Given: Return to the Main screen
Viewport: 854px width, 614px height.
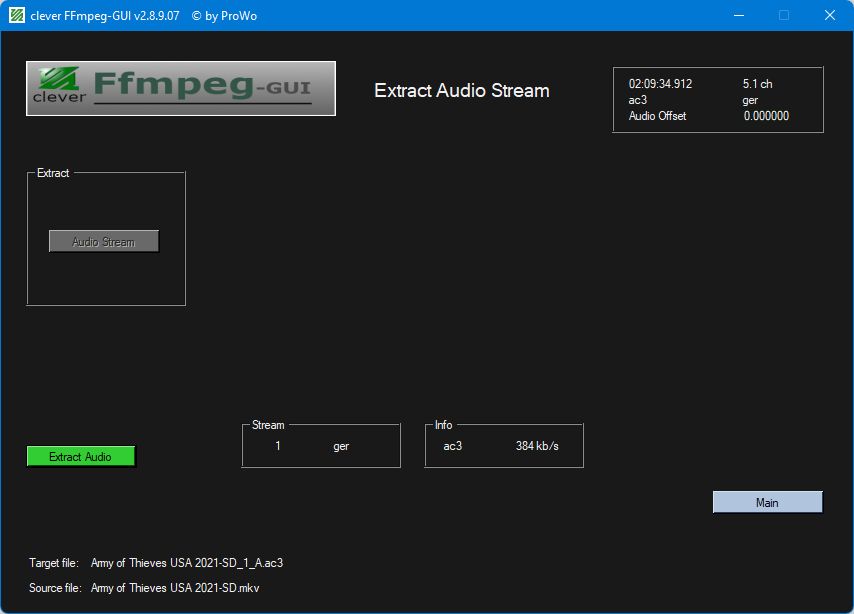Looking at the screenshot, I should [767, 502].
